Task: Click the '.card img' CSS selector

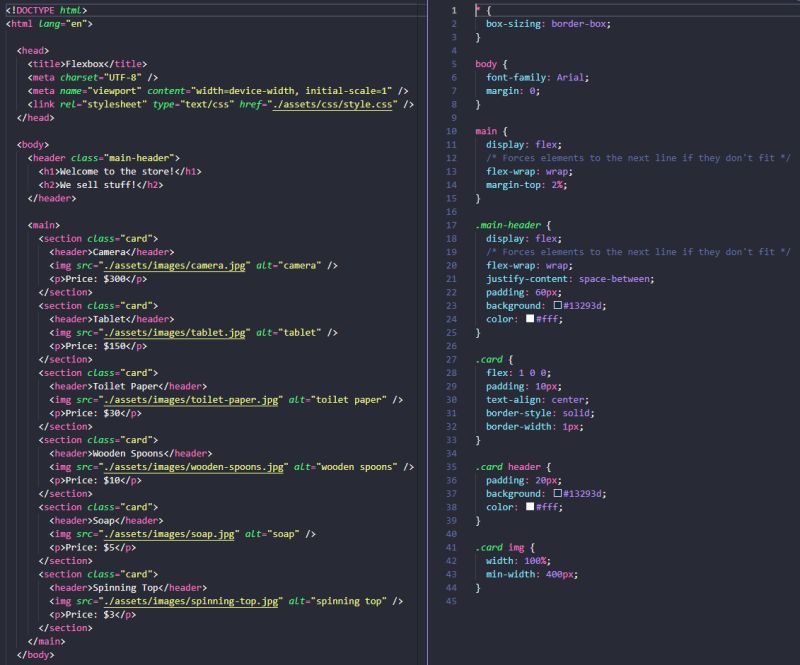Action: 499,547
